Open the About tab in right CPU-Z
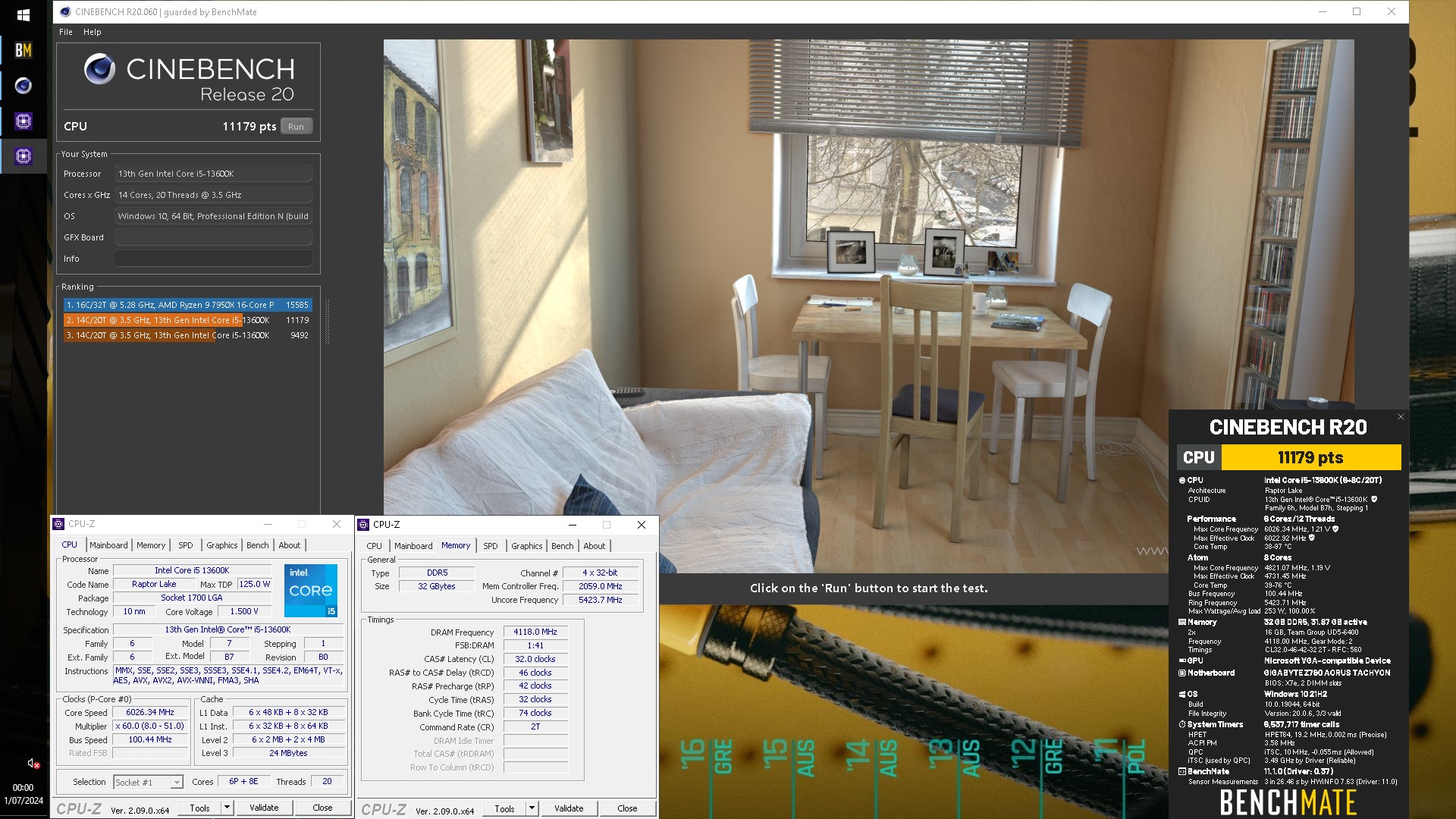The width and height of the screenshot is (1456, 819). pyautogui.click(x=595, y=546)
